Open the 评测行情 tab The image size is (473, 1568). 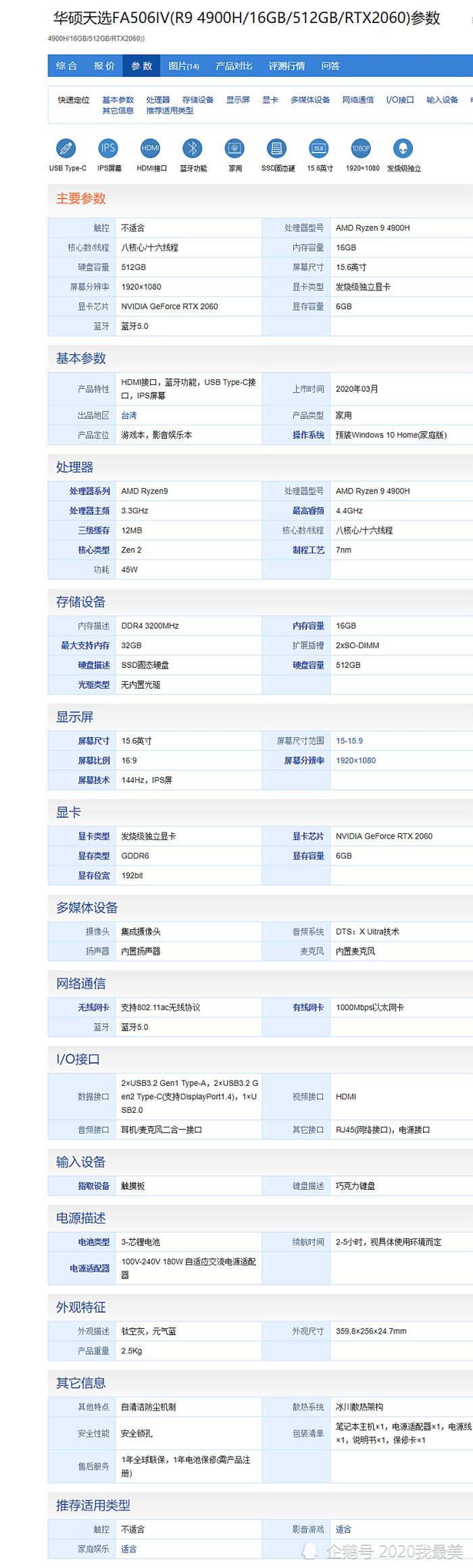pyautogui.click(x=287, y=66)
